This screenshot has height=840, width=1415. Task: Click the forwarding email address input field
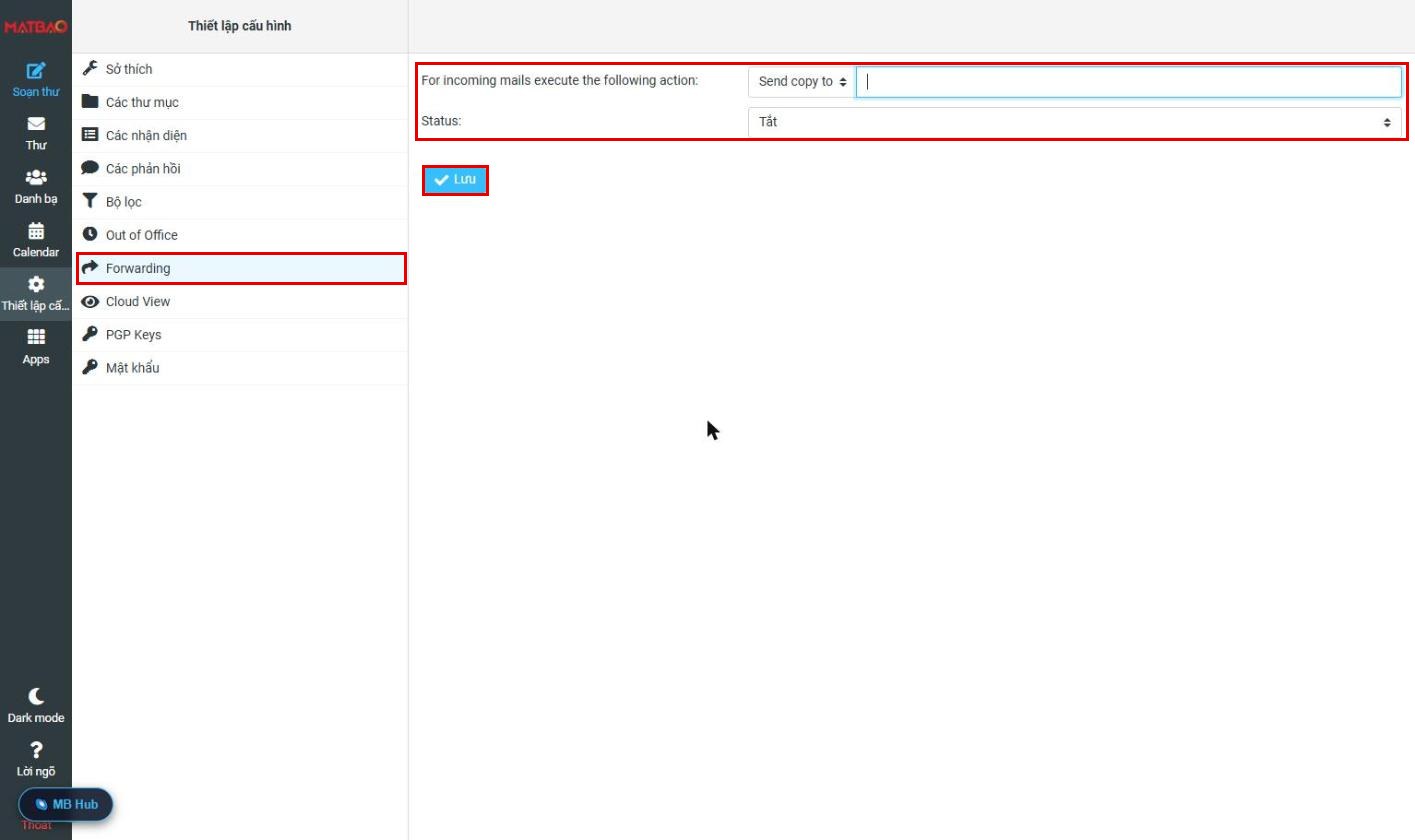[1129, 82]
